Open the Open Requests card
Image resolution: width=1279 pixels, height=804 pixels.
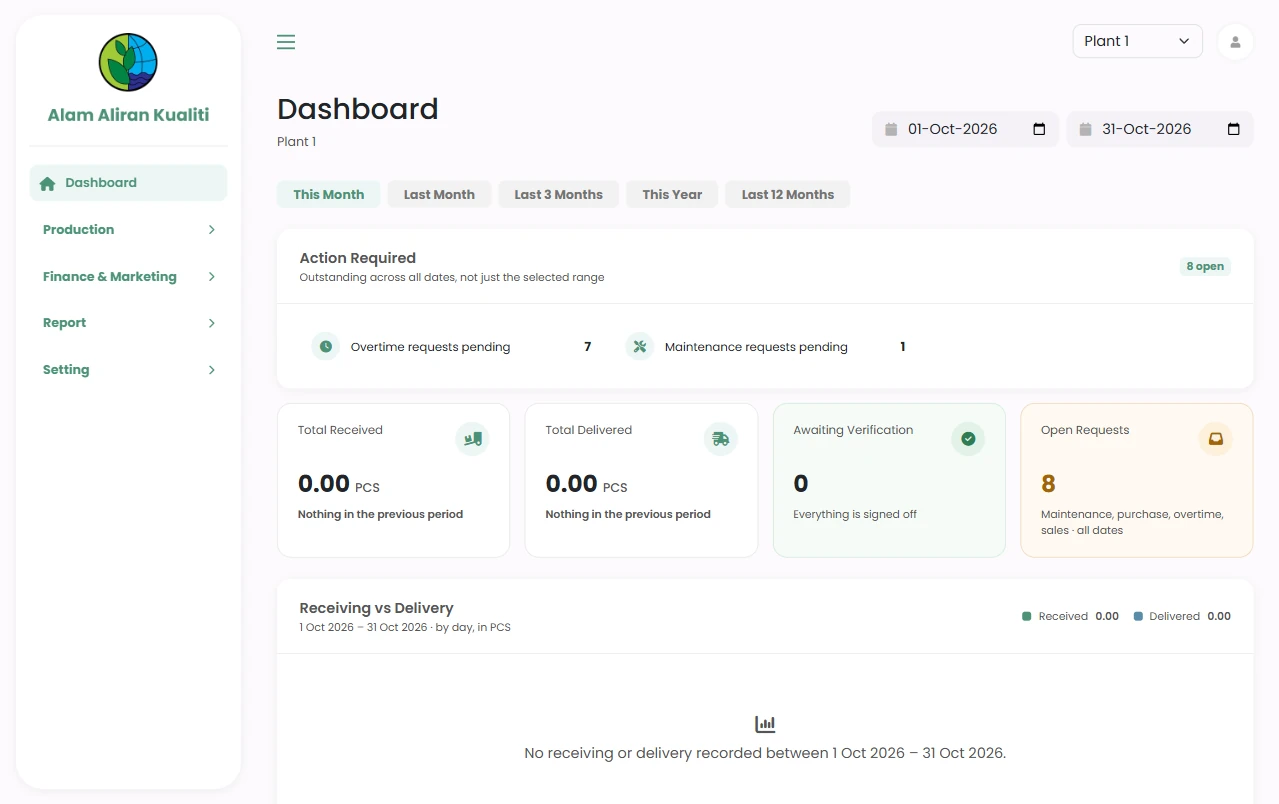click(x=1136, y=480)
